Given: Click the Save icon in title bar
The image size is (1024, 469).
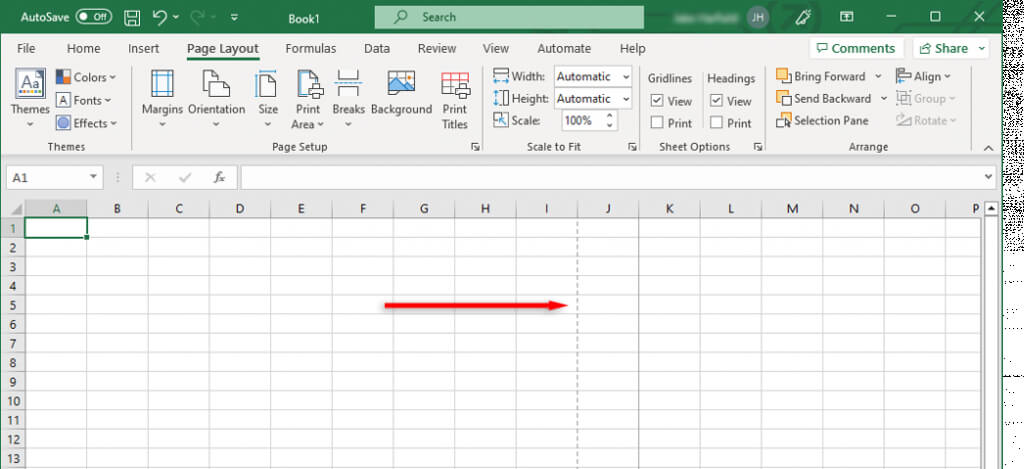Looking at the screenshot, I should point(132,17).
